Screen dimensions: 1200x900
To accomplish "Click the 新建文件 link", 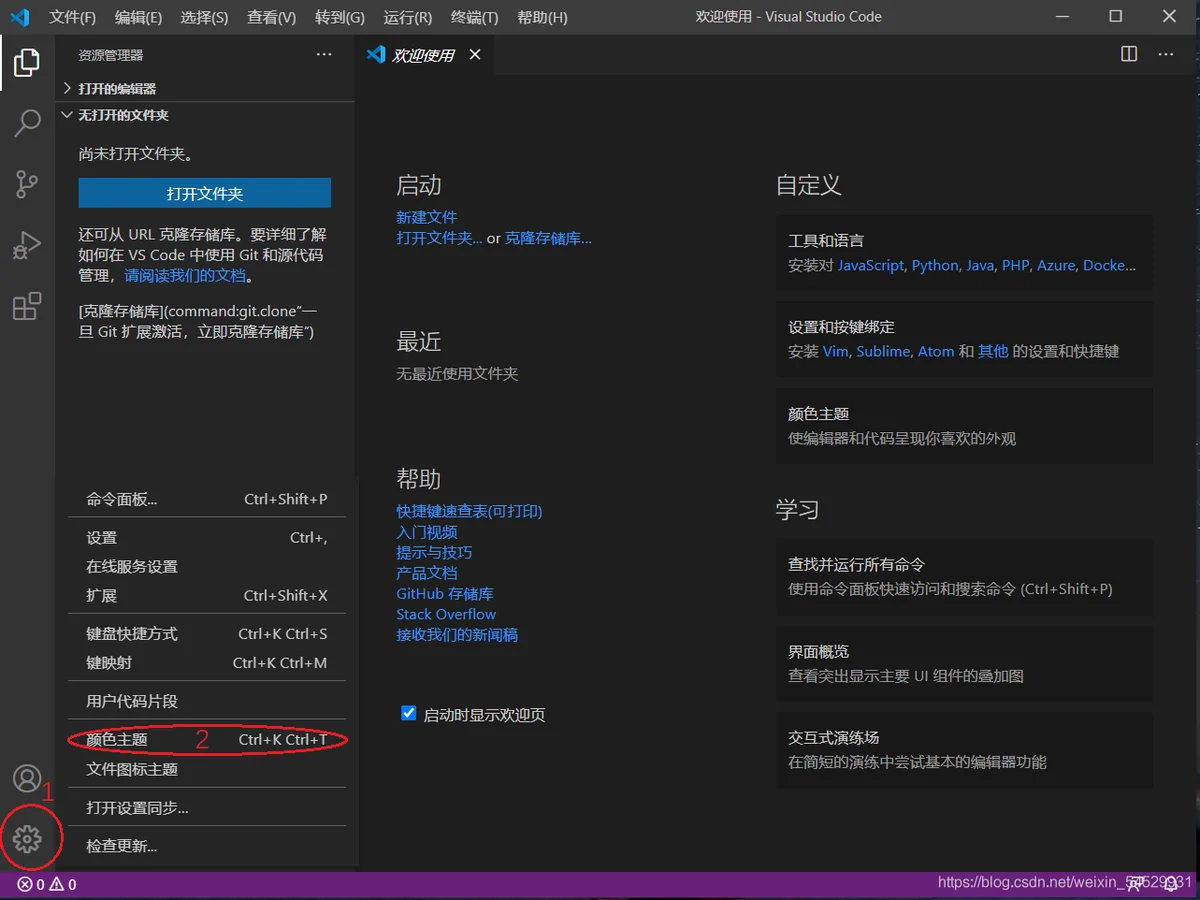I will [x=427, y=217].
